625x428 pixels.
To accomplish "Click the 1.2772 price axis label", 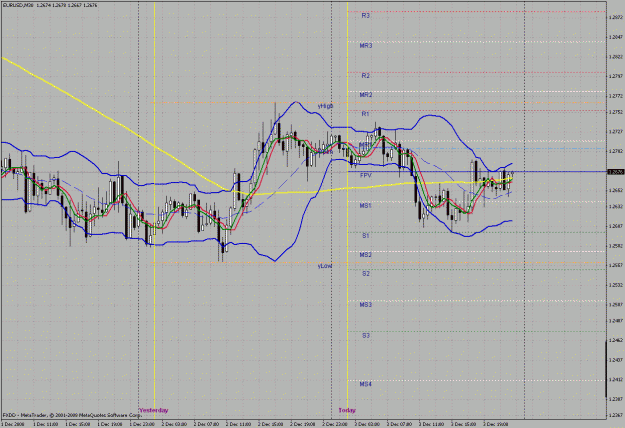I will click(616, 96).
